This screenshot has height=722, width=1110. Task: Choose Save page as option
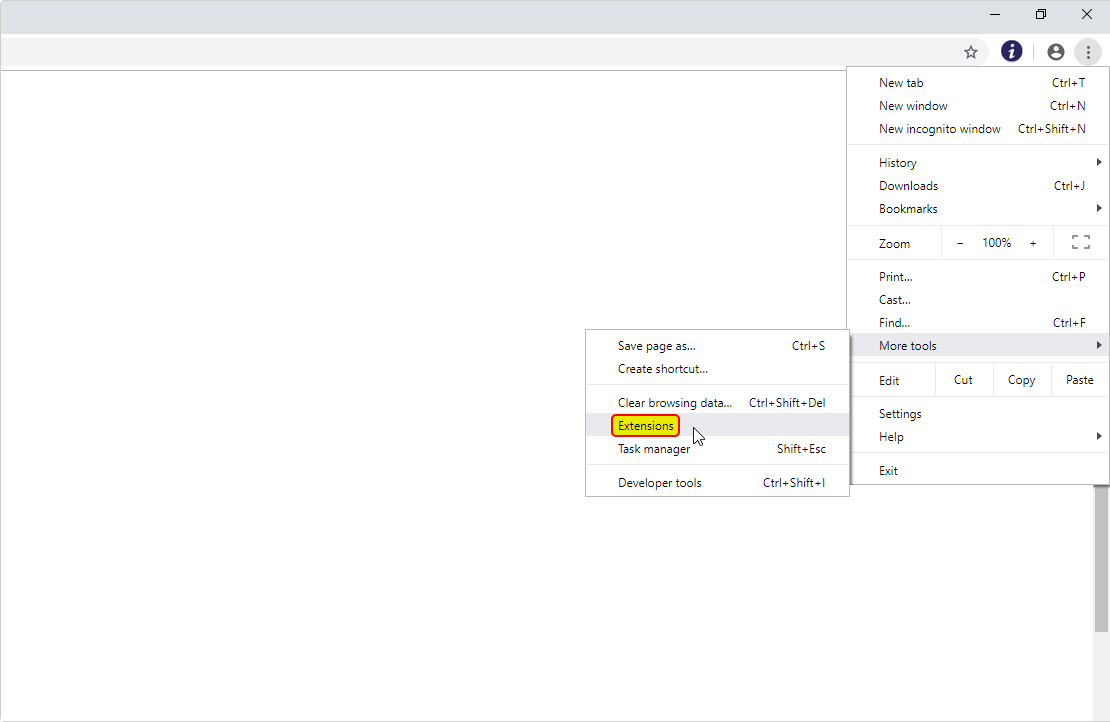pos(657,346)
